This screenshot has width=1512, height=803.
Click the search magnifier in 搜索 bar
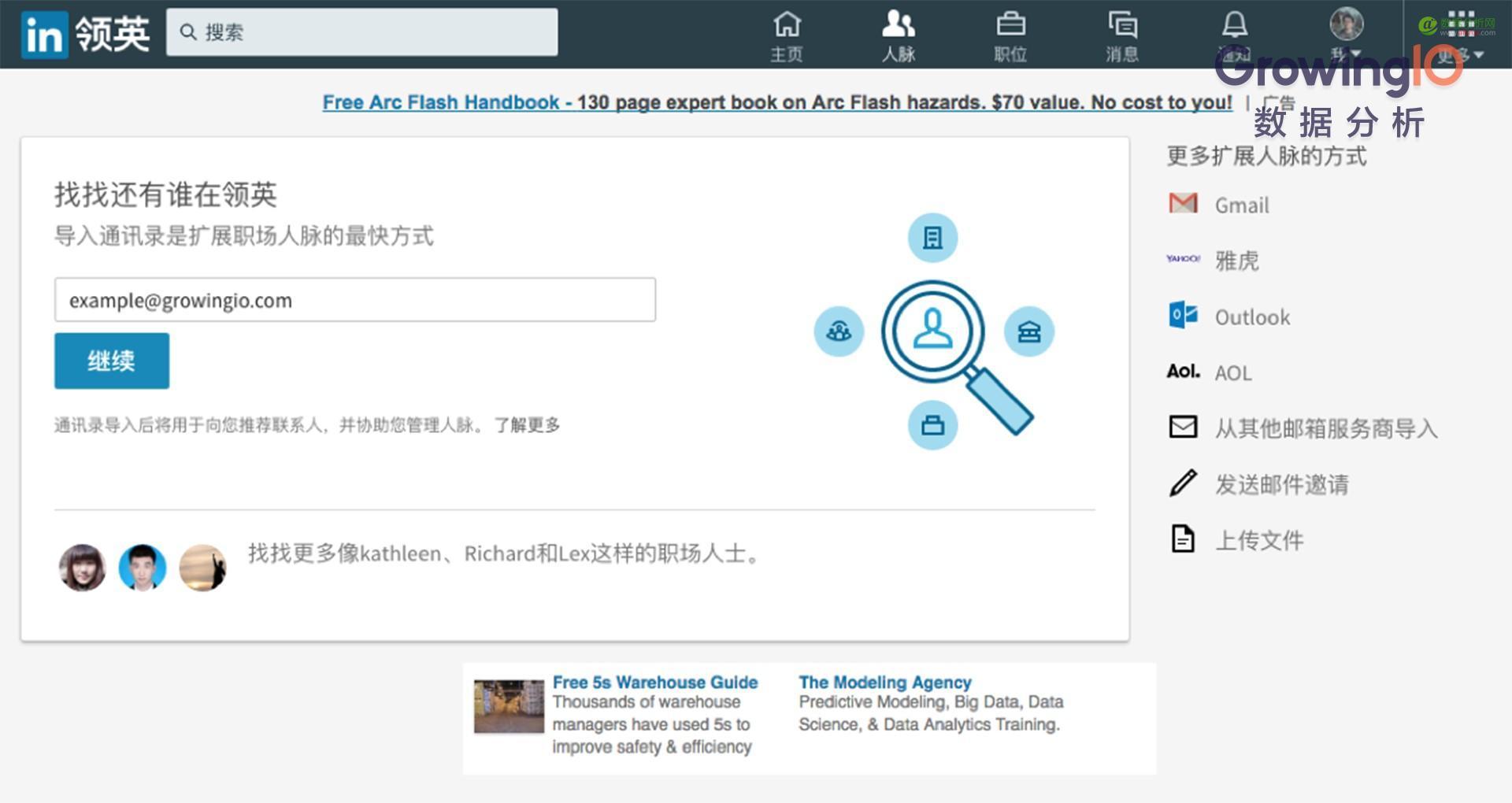click(x=188, y=31)
